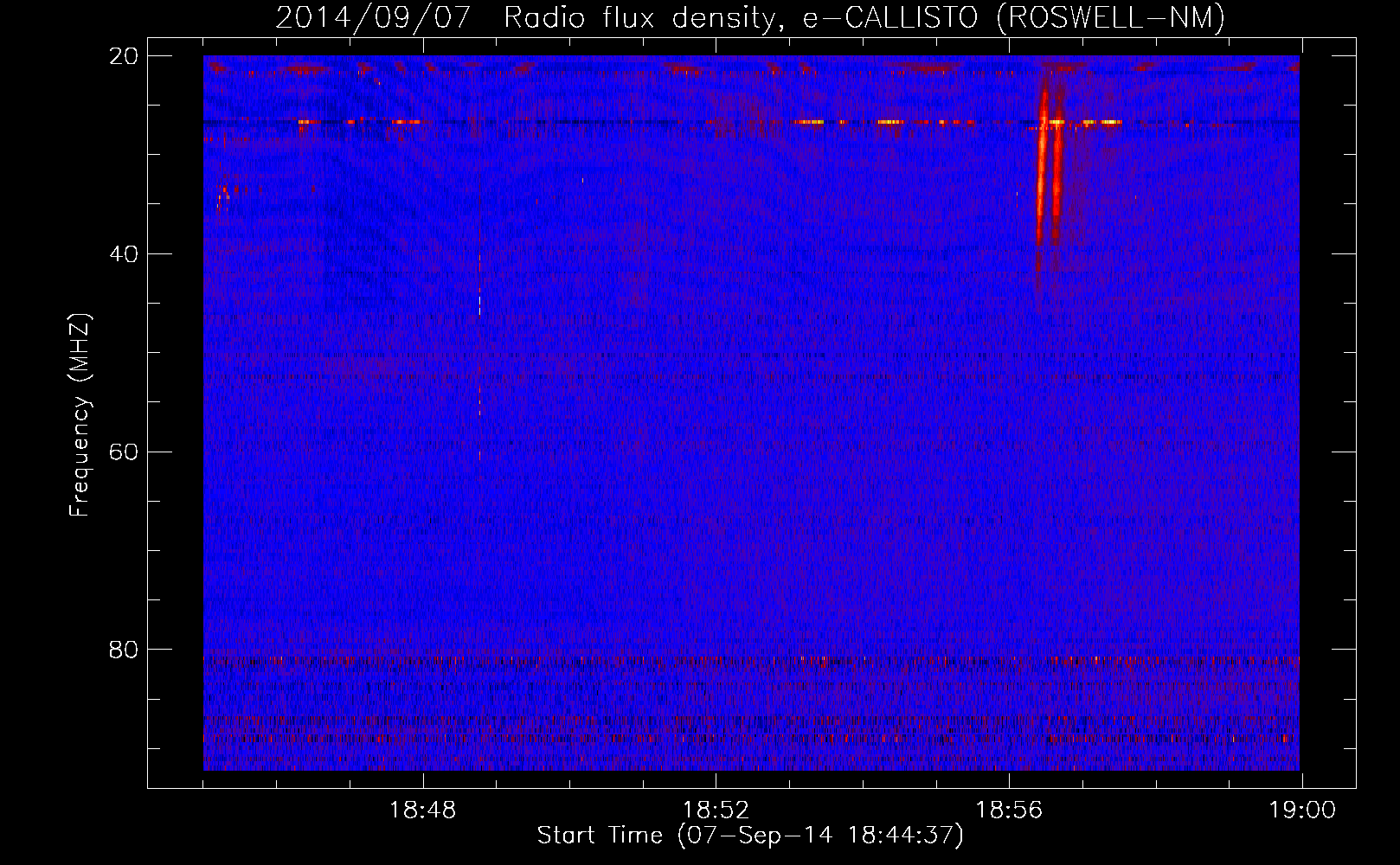Click the "Frequency (MHZ)" y-axis label
The height and width of the screenshot is (865, 1400).
80,415
